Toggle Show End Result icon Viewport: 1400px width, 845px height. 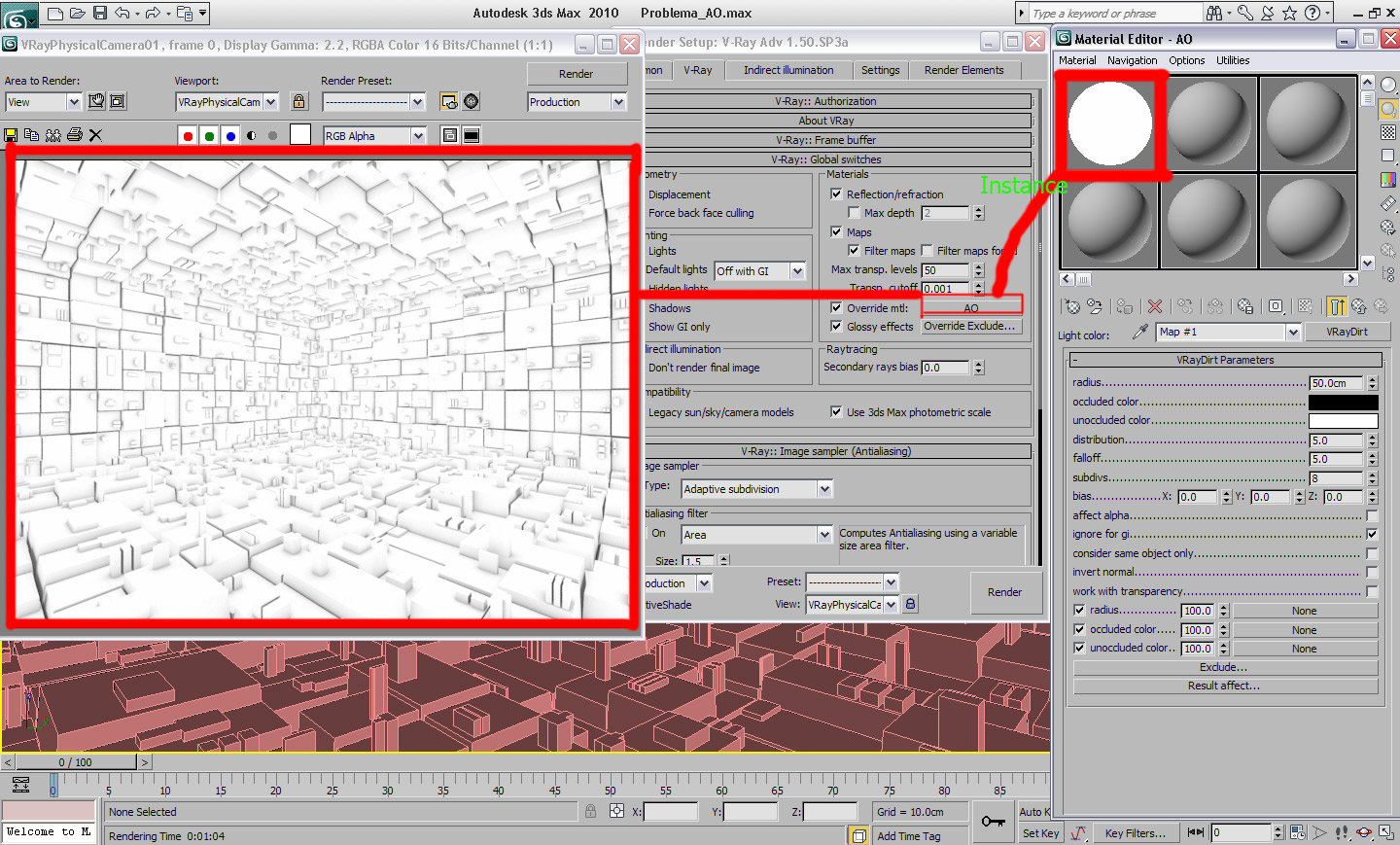[x=1337, y=307]
